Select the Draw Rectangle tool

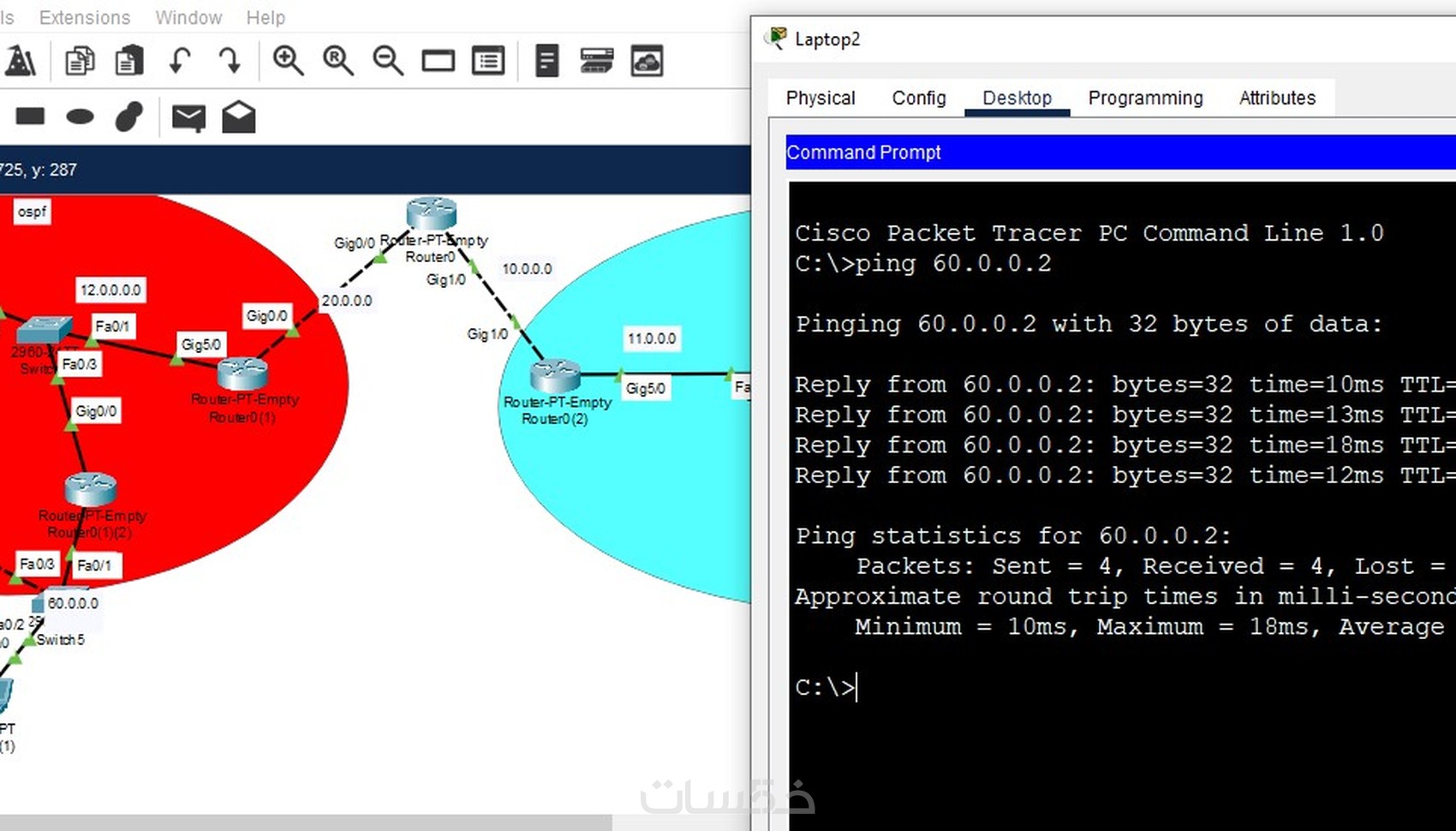pyautogui.click(x=30, y=116)
